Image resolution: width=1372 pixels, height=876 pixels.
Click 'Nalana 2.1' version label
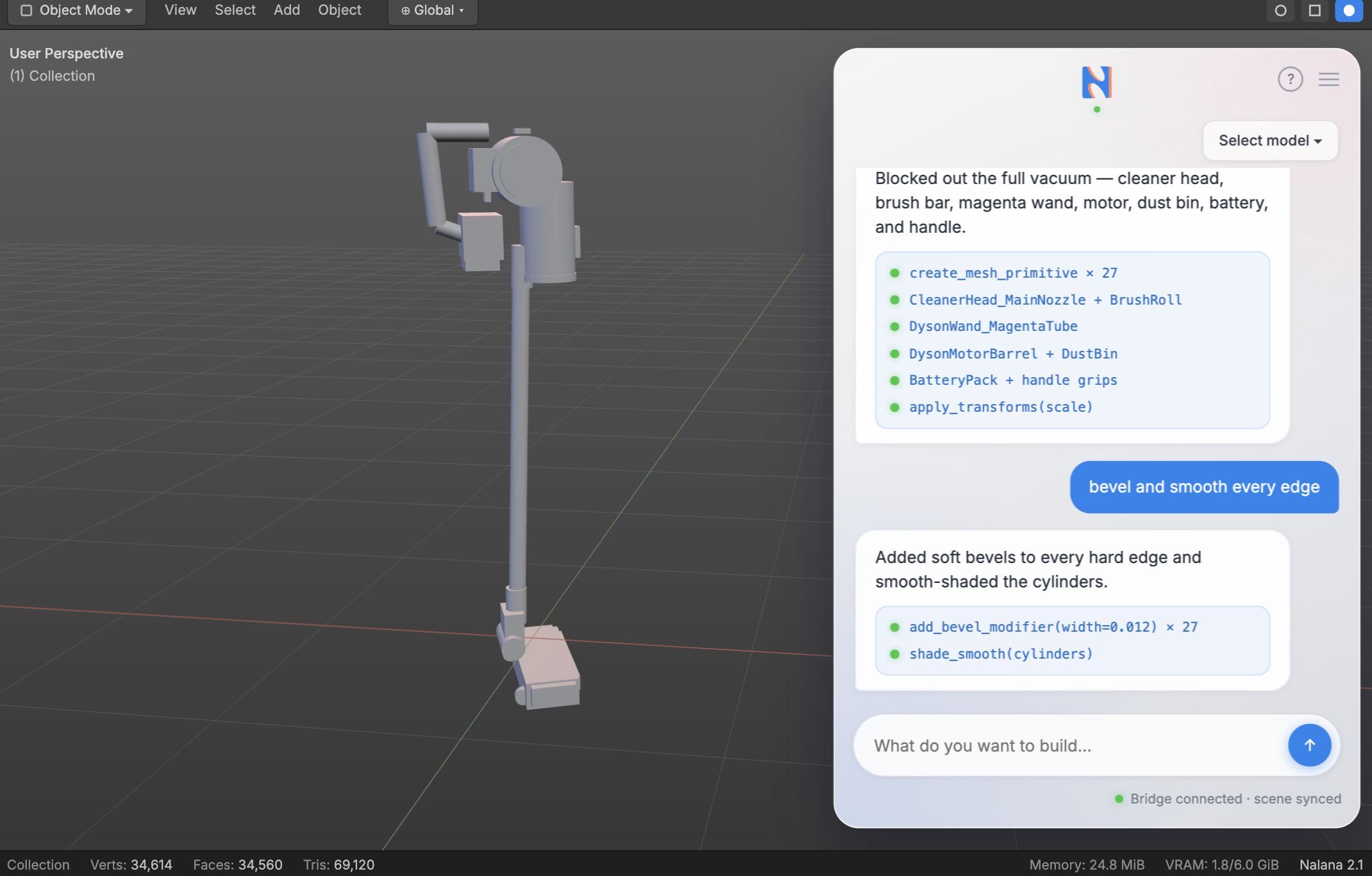[1331, 864]
